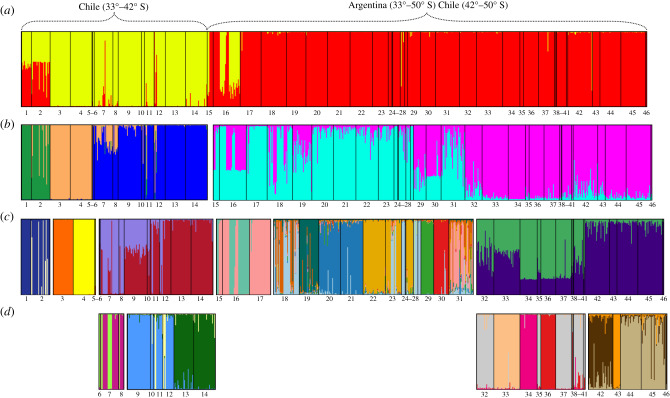670x398 pixels.
Task: Click orange block above label 3, panel c
Action: [x=63, y=257]
